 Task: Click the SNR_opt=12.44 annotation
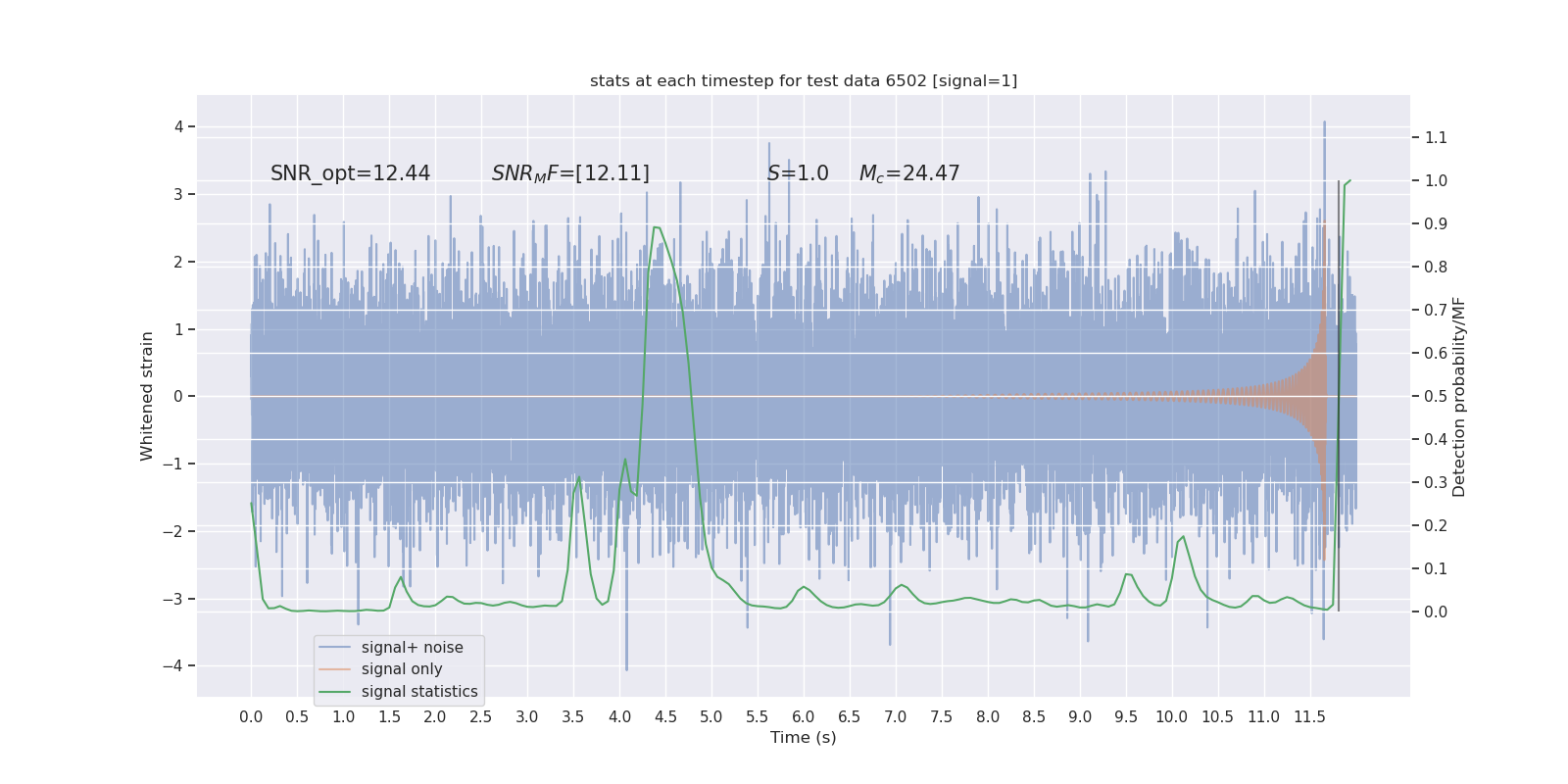point(350,173)
